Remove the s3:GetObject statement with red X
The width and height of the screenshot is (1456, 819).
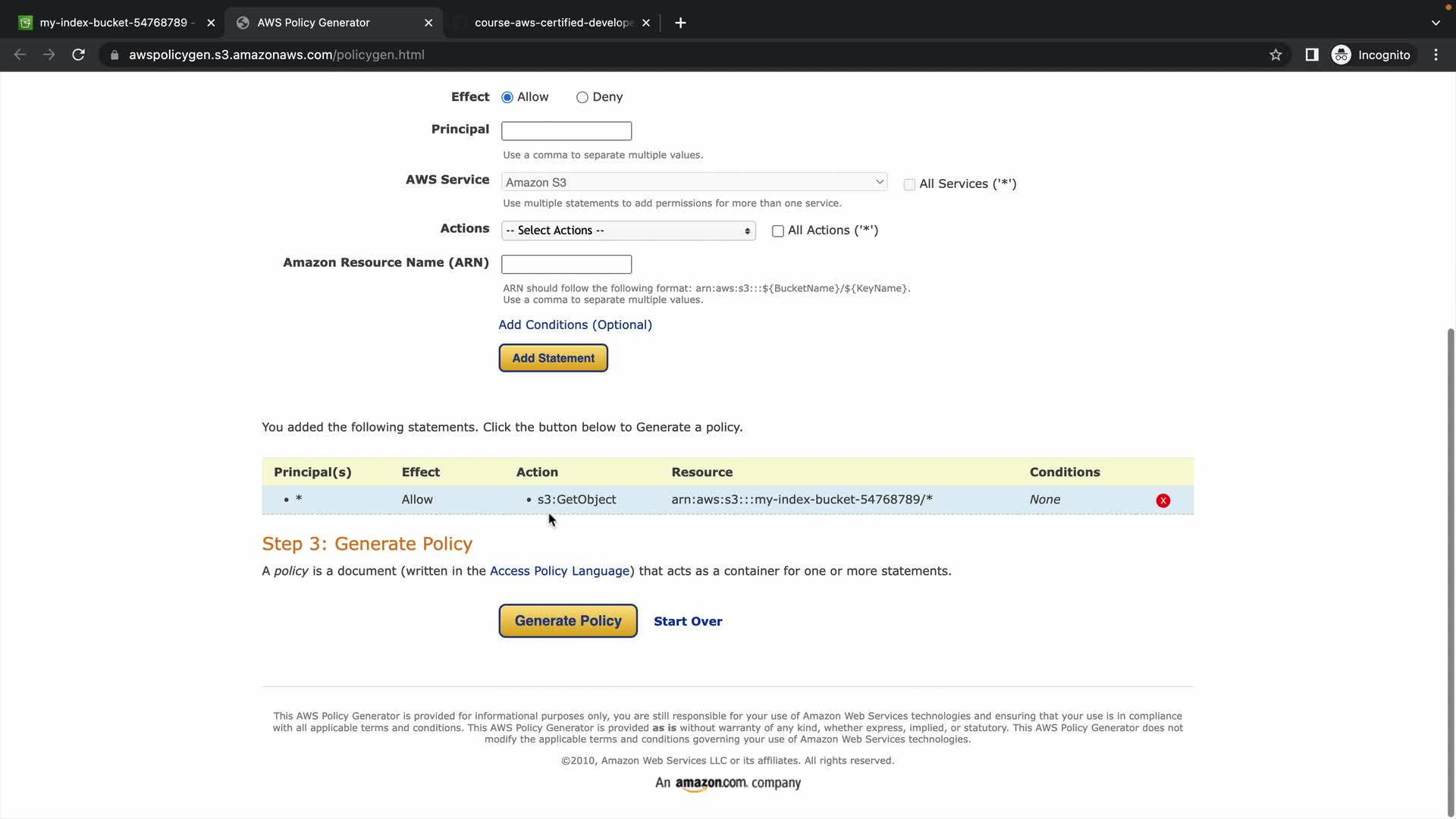tap(1163, 500)
